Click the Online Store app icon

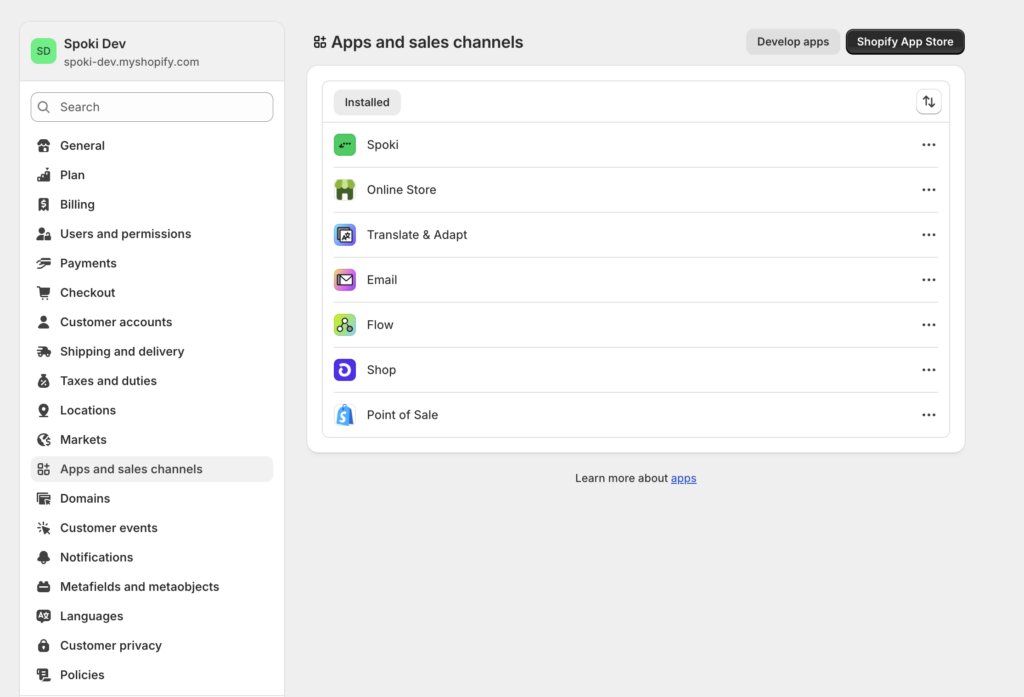[345, 190]
